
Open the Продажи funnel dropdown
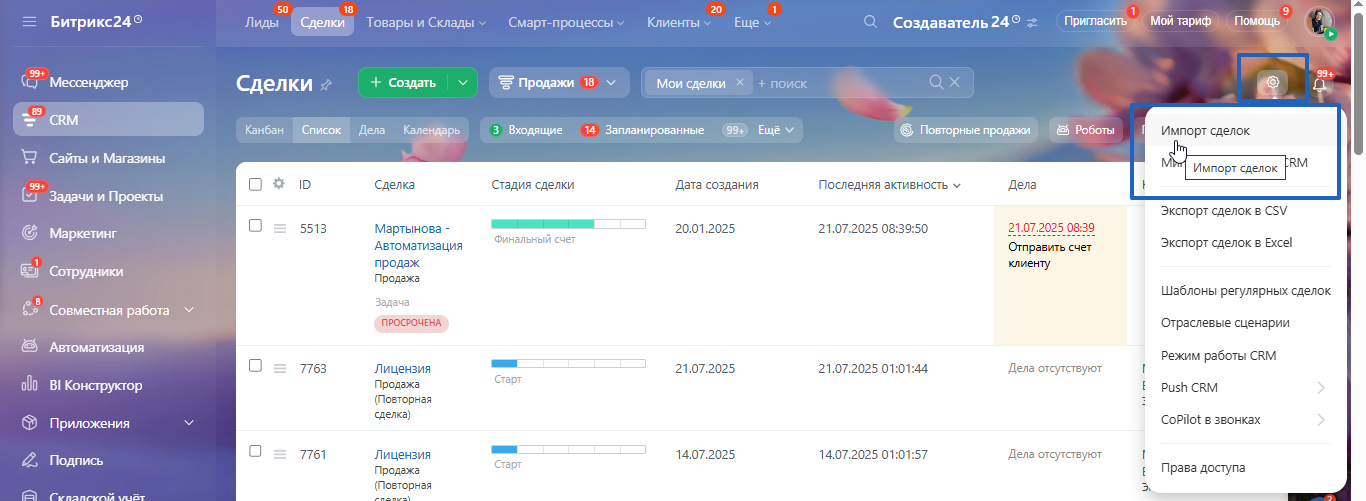tap(558, 83)
